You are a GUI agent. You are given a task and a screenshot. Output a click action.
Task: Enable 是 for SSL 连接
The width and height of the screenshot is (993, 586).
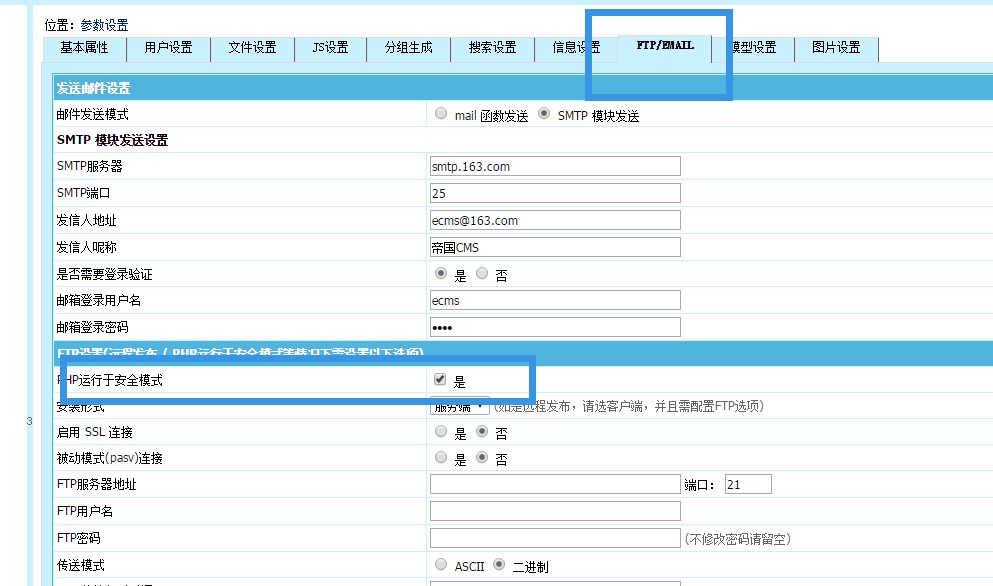click(440, 432)
